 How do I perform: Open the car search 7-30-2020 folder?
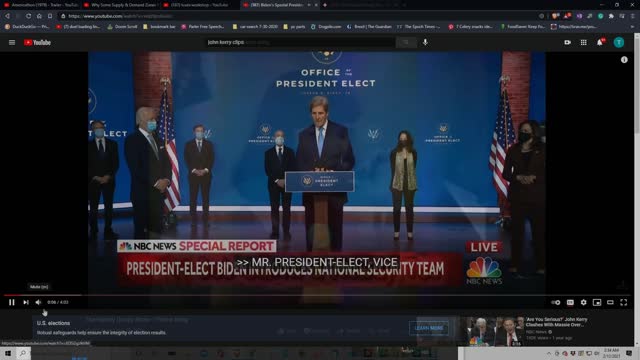click(255, 27)
